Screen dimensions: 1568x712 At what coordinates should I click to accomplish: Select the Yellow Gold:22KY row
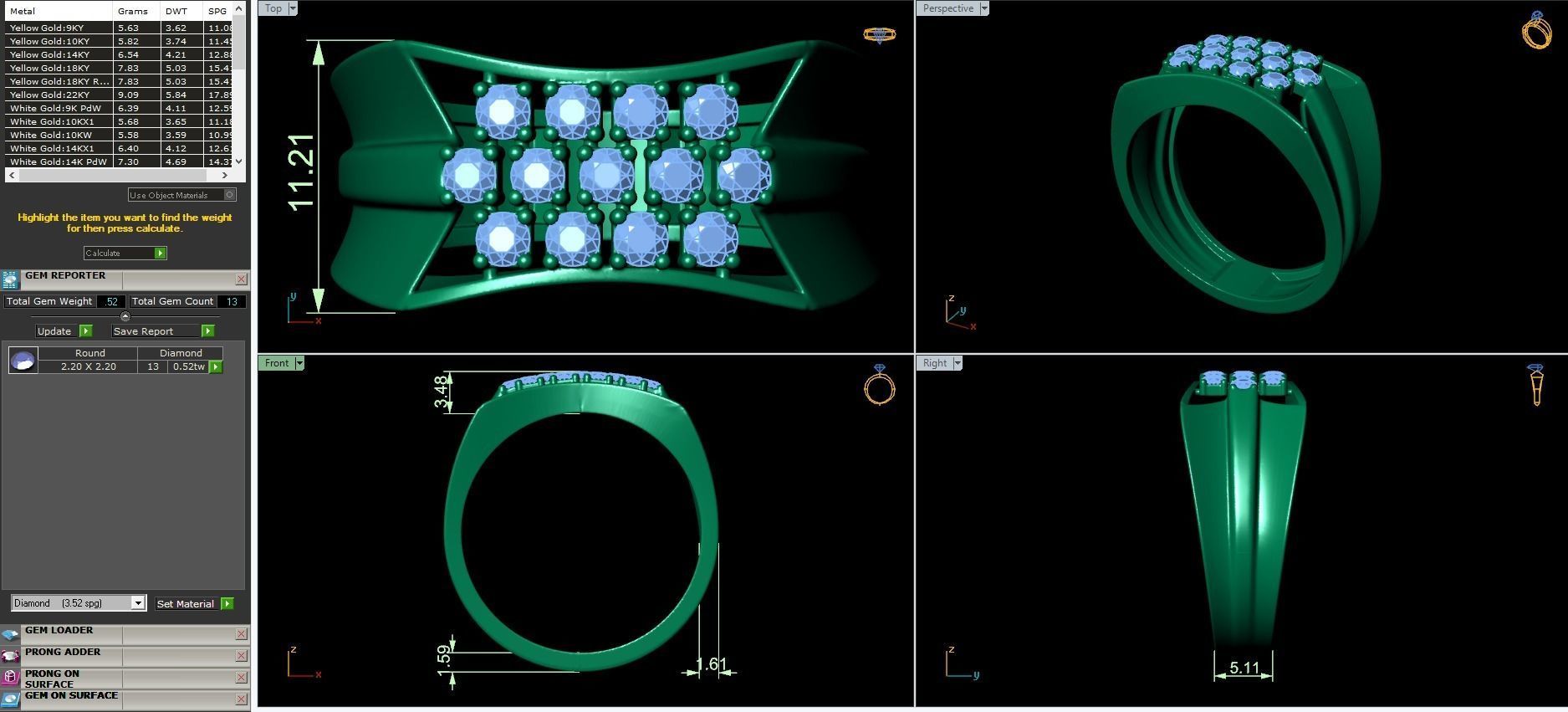click(x=119, y=95)
